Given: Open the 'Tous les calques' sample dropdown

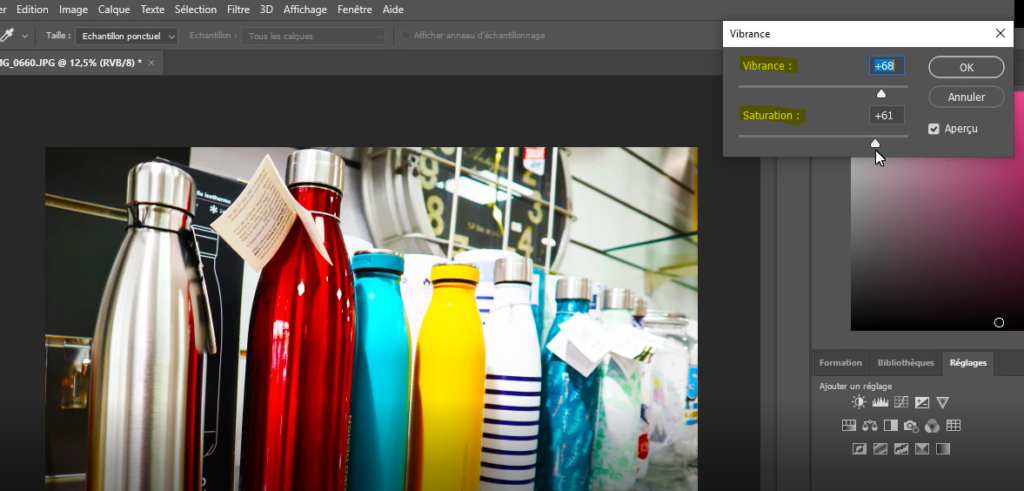Looking at the screenshot, I should tap(313, 35).
